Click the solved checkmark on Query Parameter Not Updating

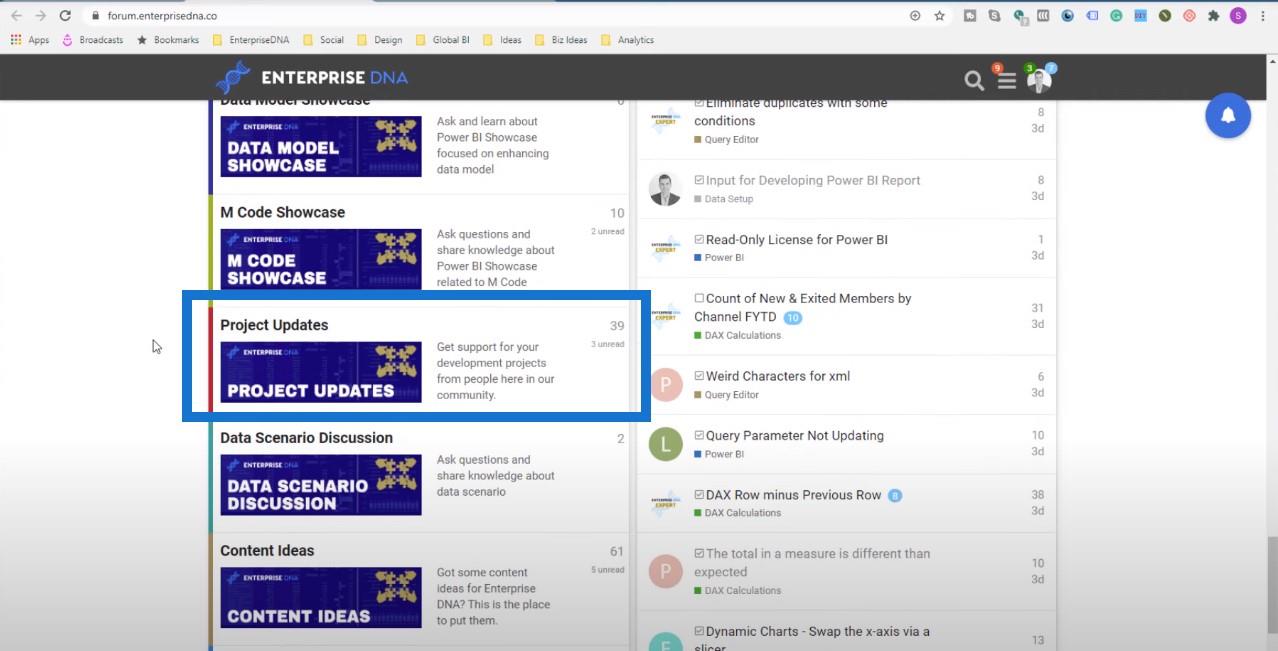[x=699, y=436]
